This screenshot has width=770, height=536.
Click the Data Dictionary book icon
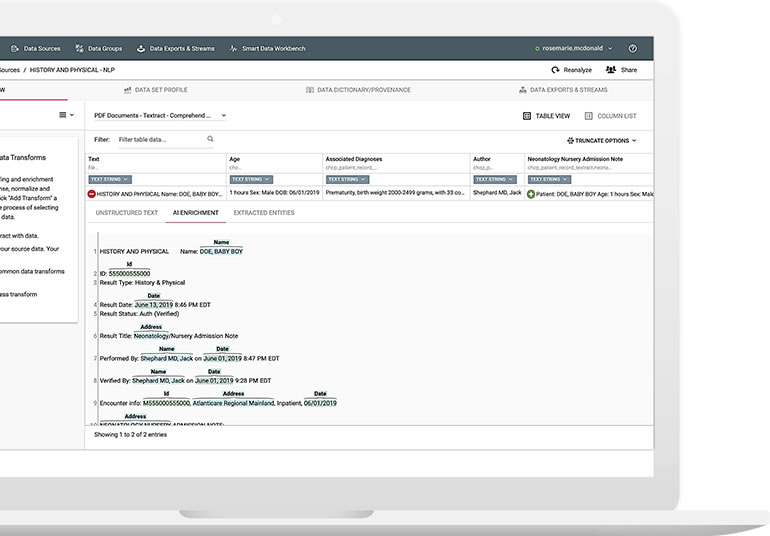(x=310, y=90)
